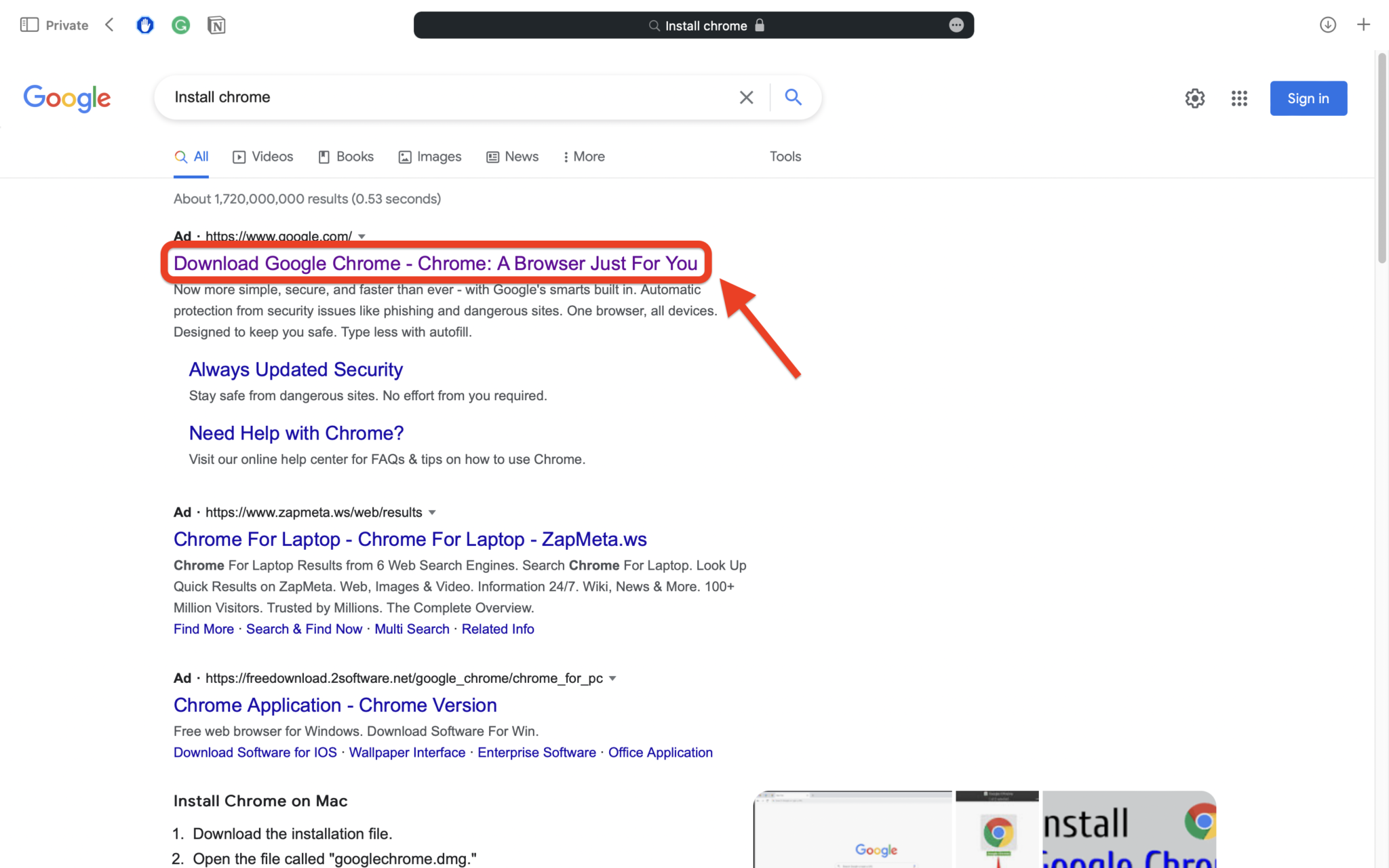Open Google settings gear
The height and width of the screenshot is (868, 1389).
1195,98
